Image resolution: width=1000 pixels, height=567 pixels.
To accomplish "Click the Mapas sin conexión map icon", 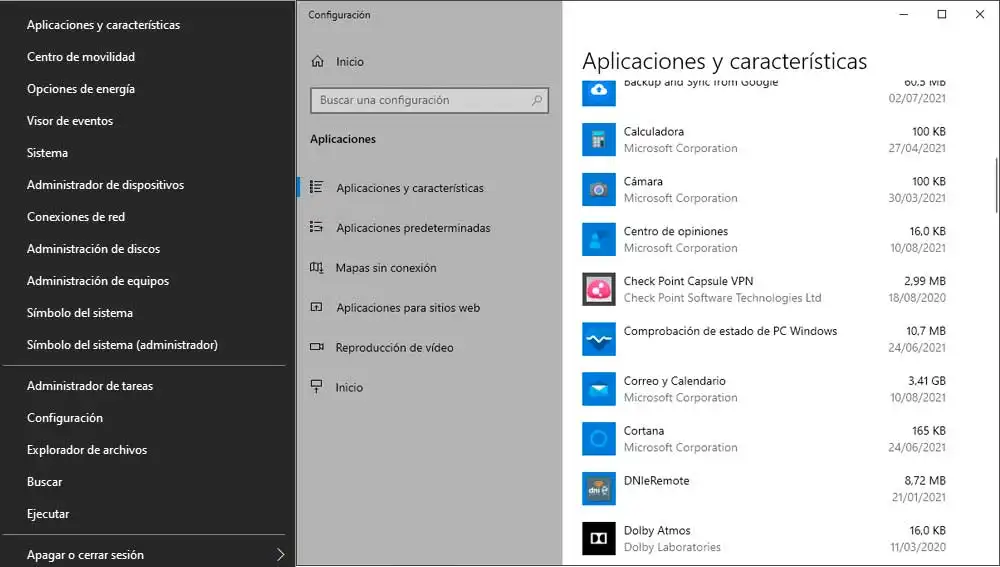I will pos(316,267).
